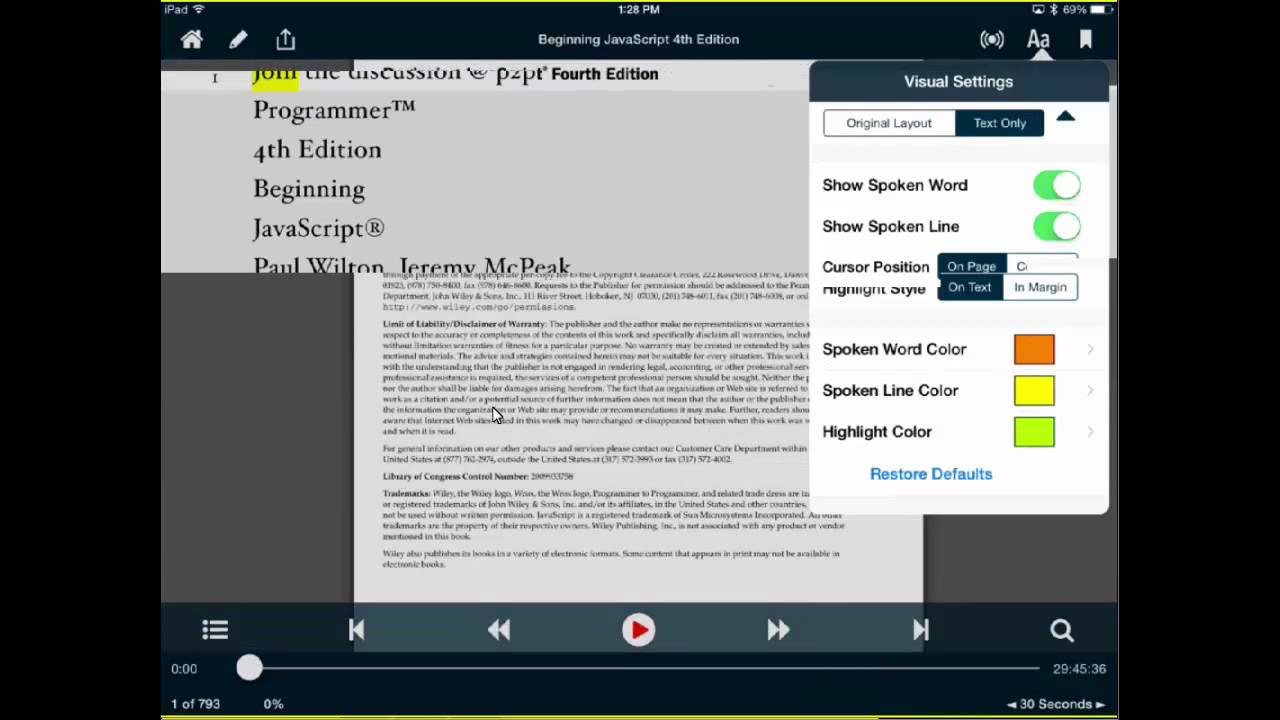This screenshot has width=1280, height=720.
Task: Tap the Bluetooth status icon
Action: (1053, 10)
